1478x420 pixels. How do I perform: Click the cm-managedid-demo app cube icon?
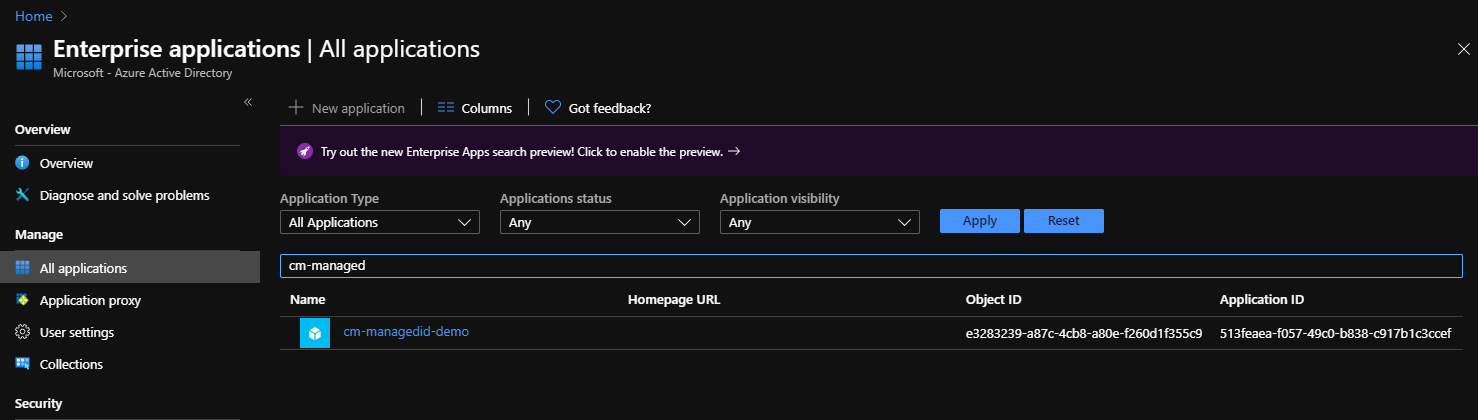click(315, 333)
